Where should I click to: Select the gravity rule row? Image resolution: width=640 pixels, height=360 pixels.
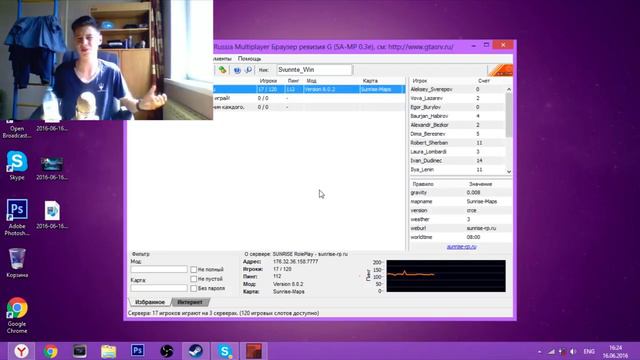pos(461,193)
